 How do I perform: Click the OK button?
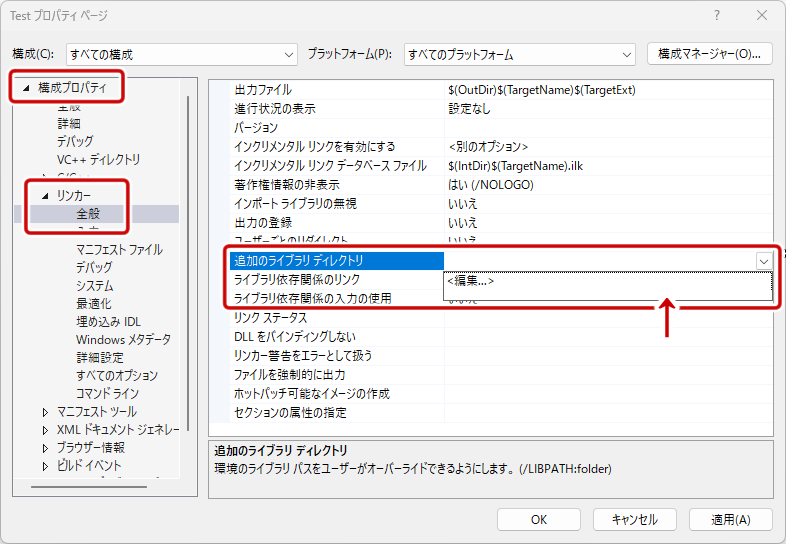point(539,520)
